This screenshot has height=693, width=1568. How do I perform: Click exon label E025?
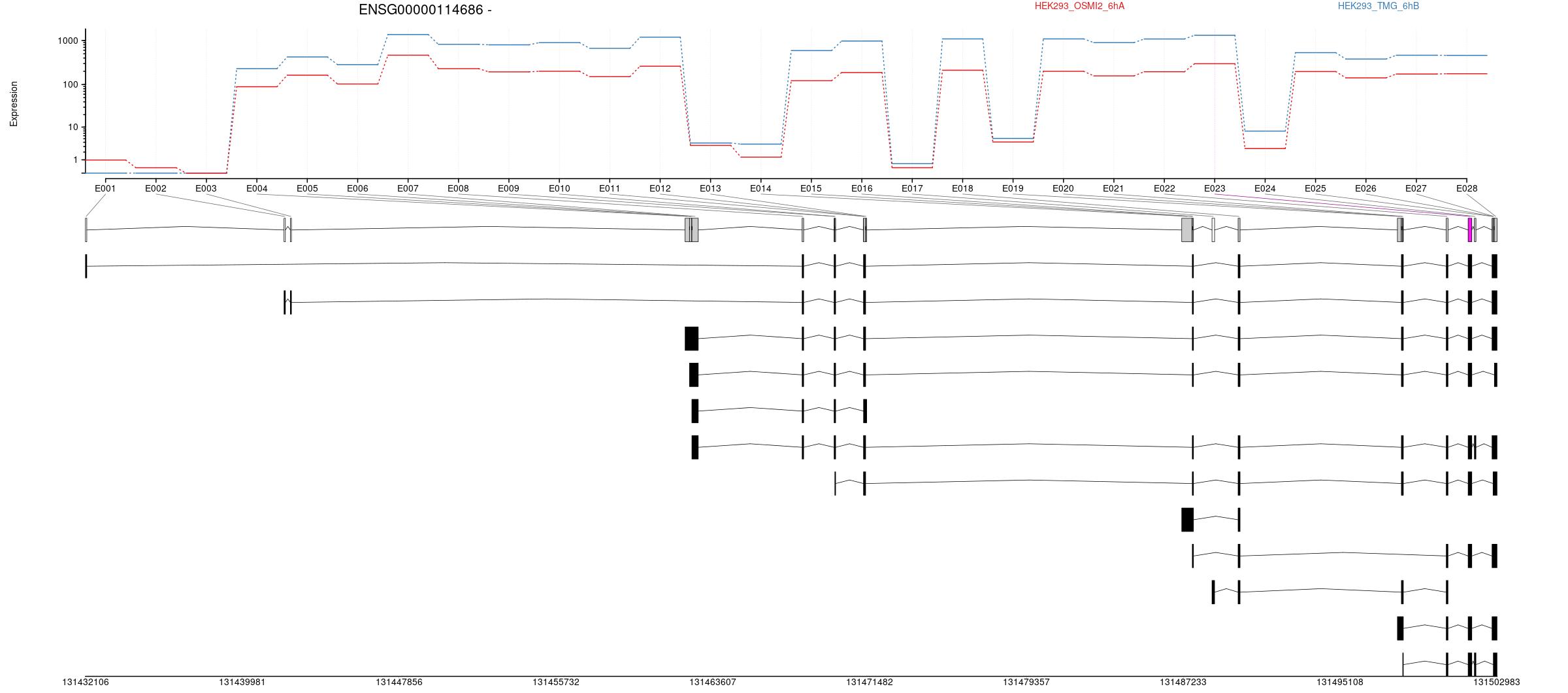point(1315,188)
